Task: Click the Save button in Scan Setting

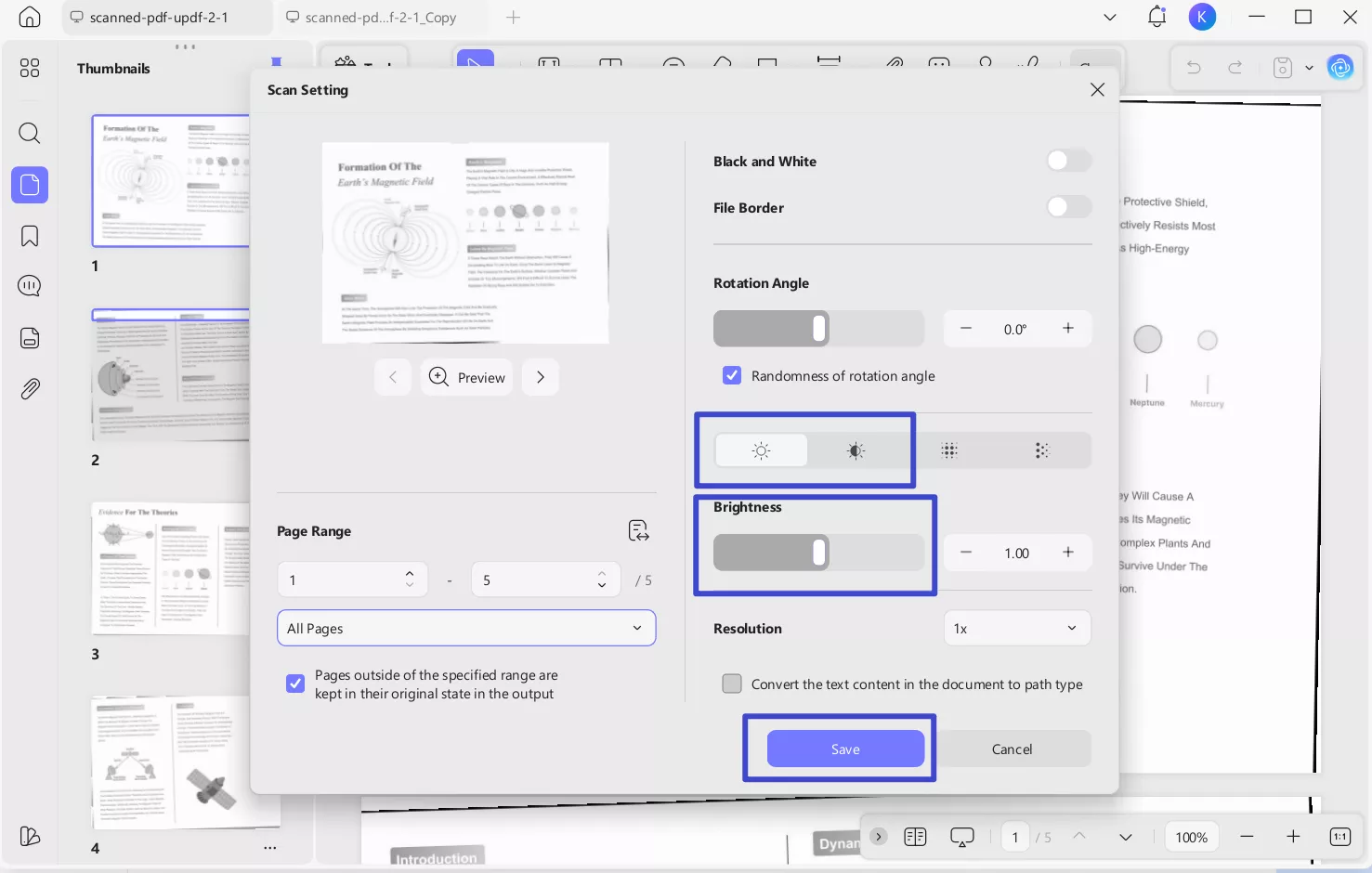Action: pos(844,749)
